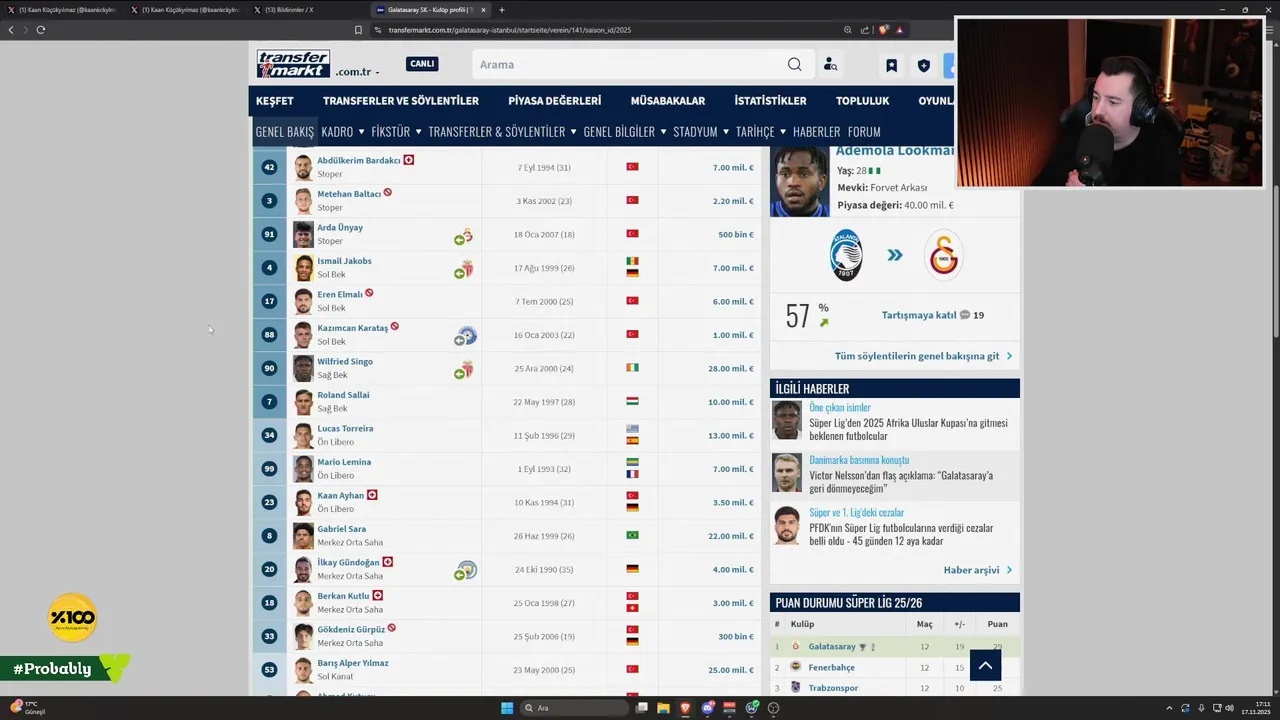The height and width of the screenshot is (720, 1280).
Task: Click Ismail Jakobs transfer club badge
Action: [464, 269]
